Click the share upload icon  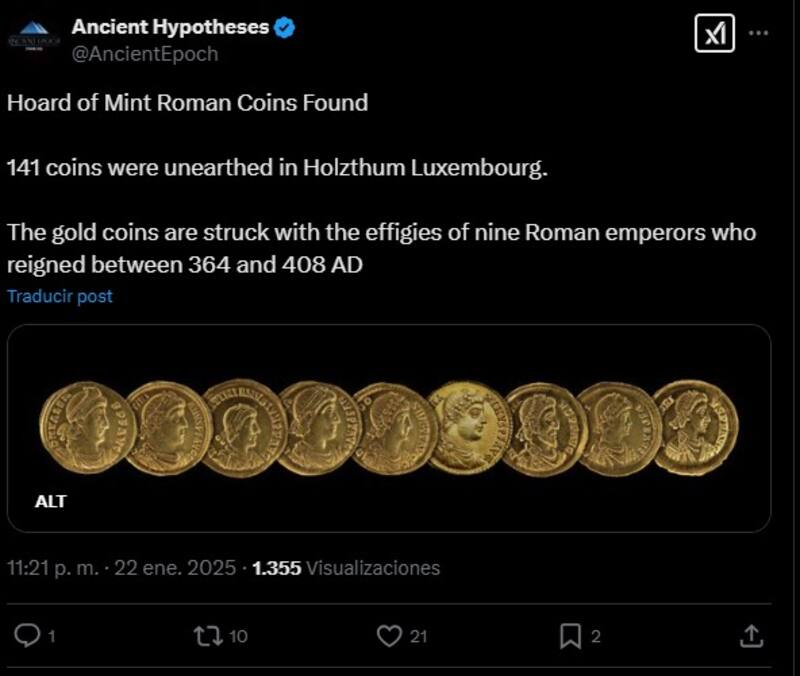coord(752,634)
